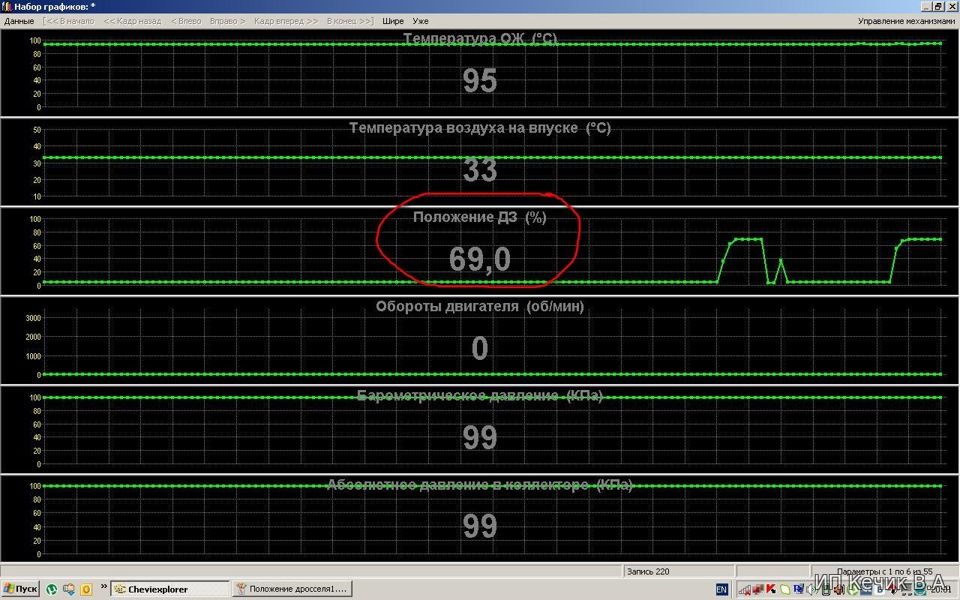Screen dimensions: 960x600
Task: Click the В конец menu item
Action: coord(350,21)
